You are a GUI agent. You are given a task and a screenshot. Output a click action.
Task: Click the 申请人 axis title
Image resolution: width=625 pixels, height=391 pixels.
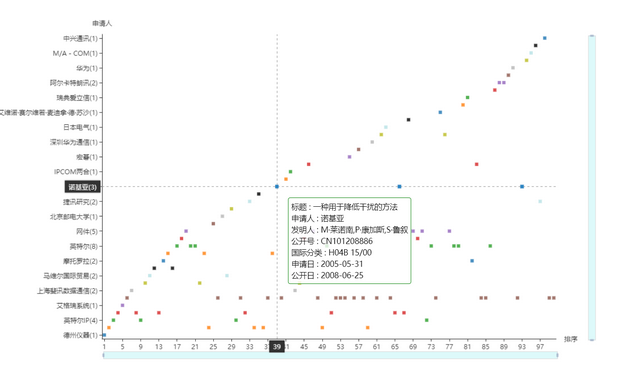point(102,24)
